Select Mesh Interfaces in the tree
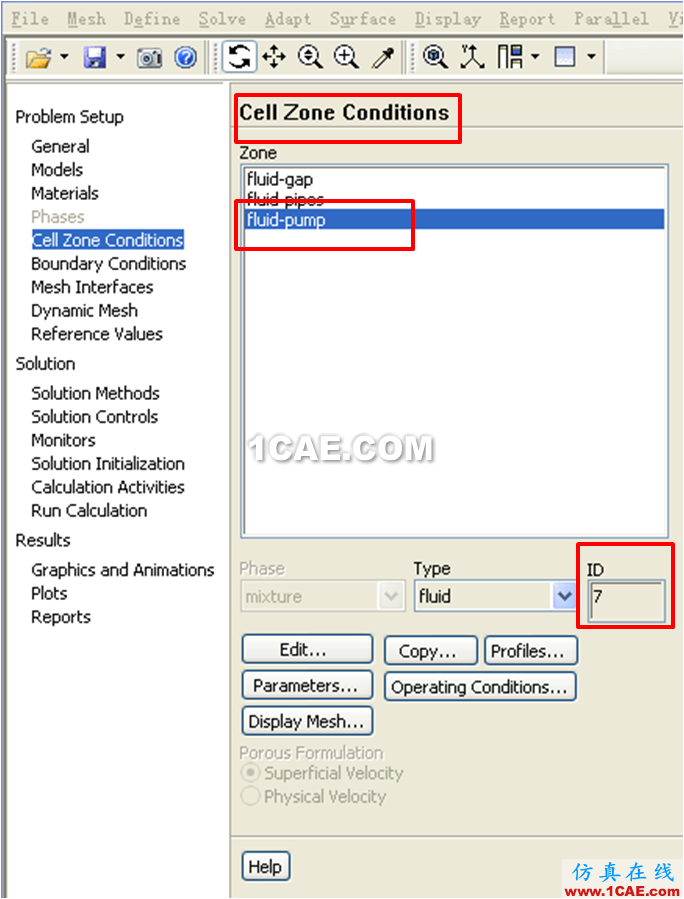Image resolution: width=684 pixels, height=899 pixels. click(92, 287)
